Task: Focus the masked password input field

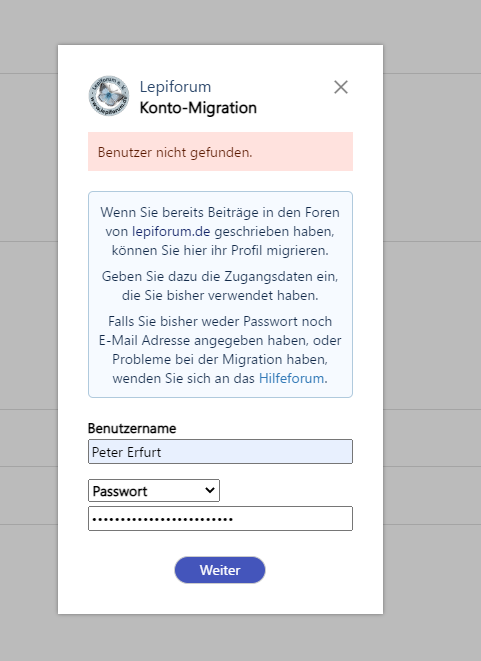Action: click(220, 519)
